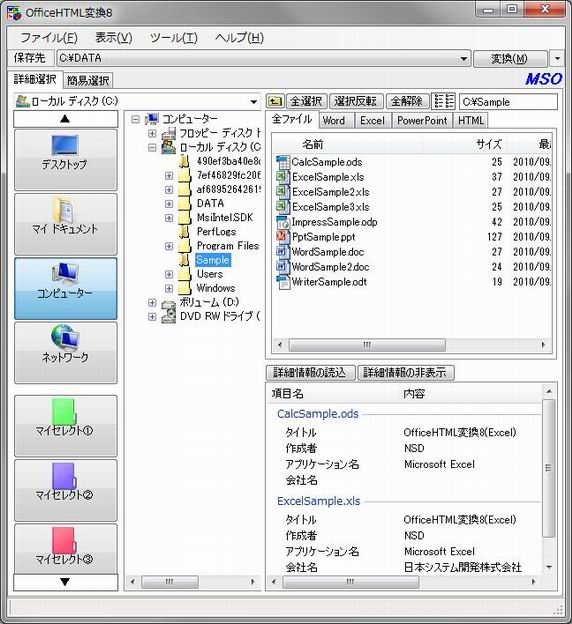Click the WordSample.doc file icon
This screenshot has height=624, width=572.
click(283, 252)
